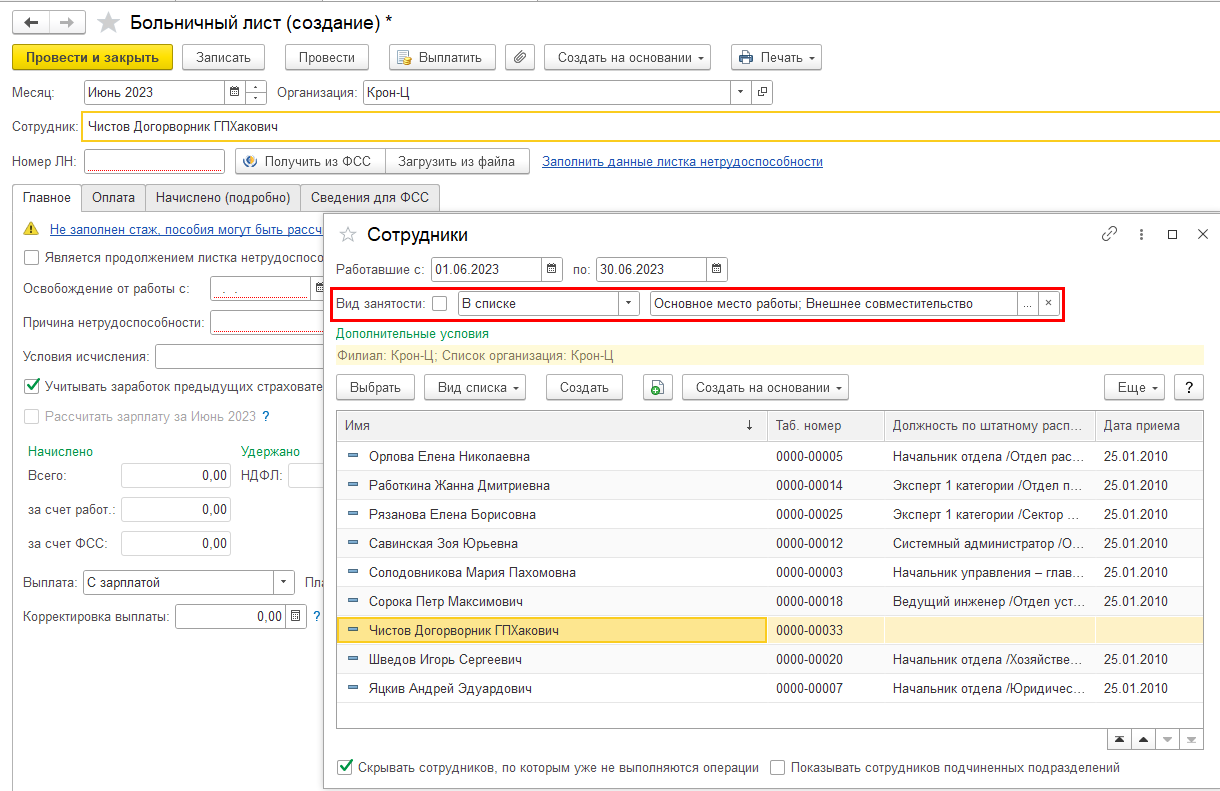Image resolution: width=1220 pixels, height=791 pixels.
Task: Click Получить из ФСС button
Action: click(x=309, y=161)
